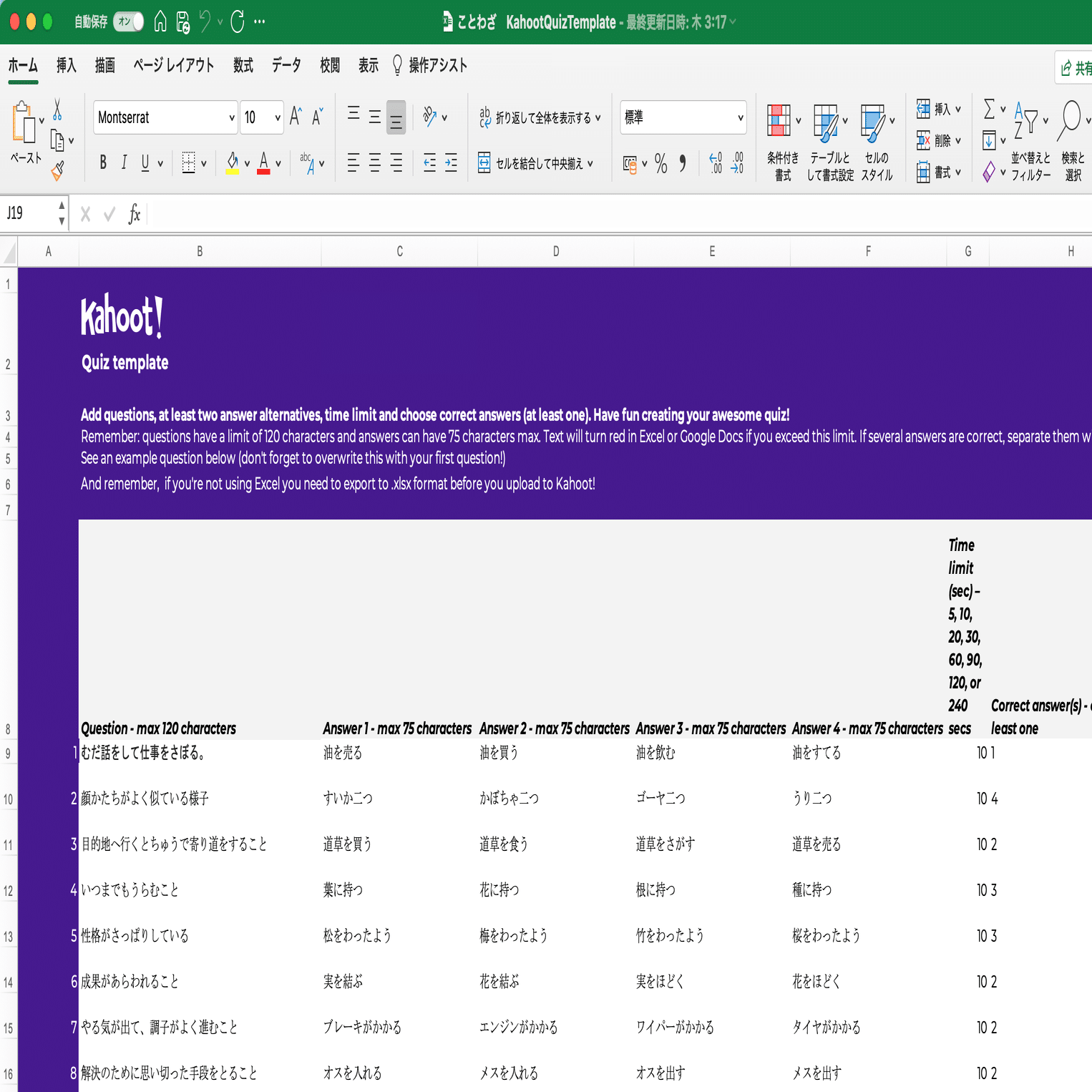Toggle Bold formatting
This screenshot has width=1092, height=1092.
click(103, 163)
